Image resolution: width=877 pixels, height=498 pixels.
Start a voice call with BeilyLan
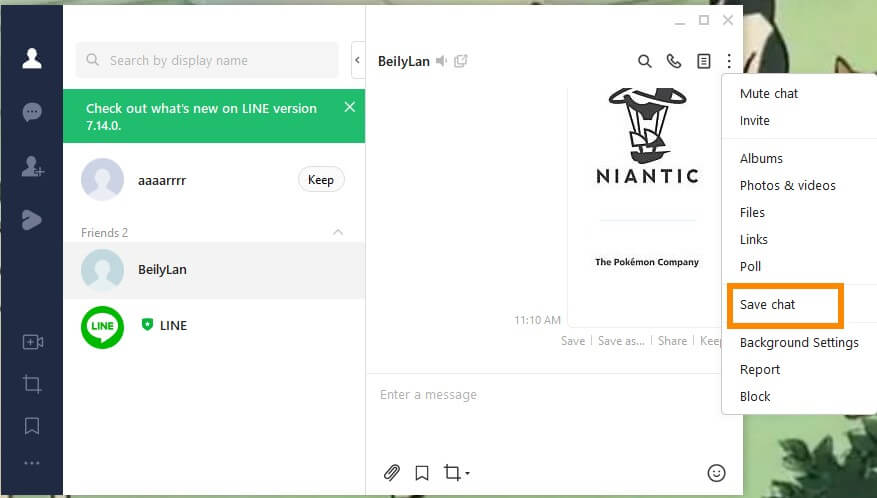(x=674, y=61)
